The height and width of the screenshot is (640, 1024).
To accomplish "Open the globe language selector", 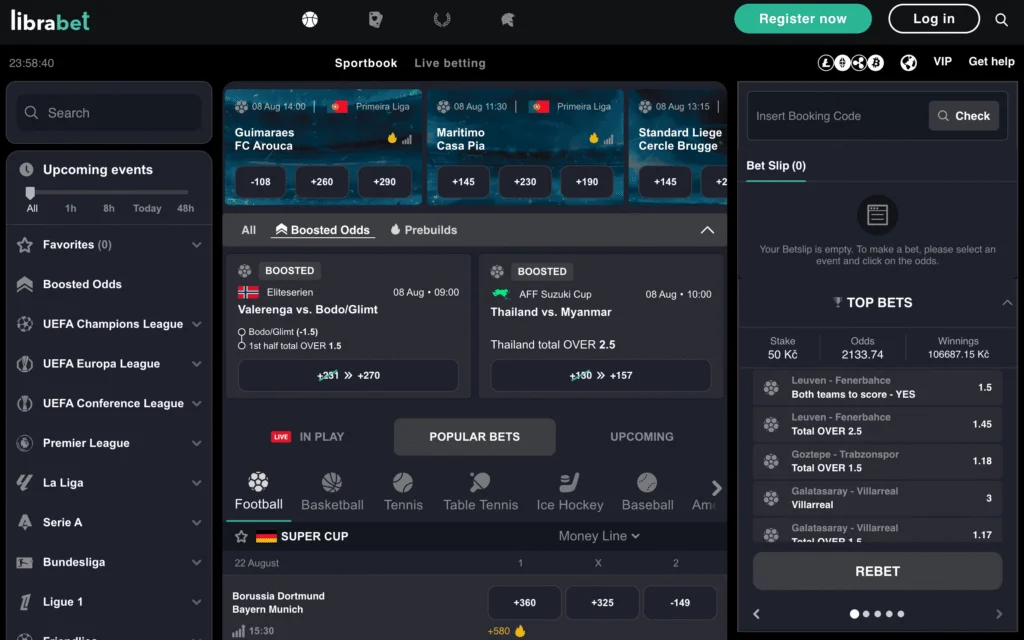I will pyautogui.click(x=908, y=63).
